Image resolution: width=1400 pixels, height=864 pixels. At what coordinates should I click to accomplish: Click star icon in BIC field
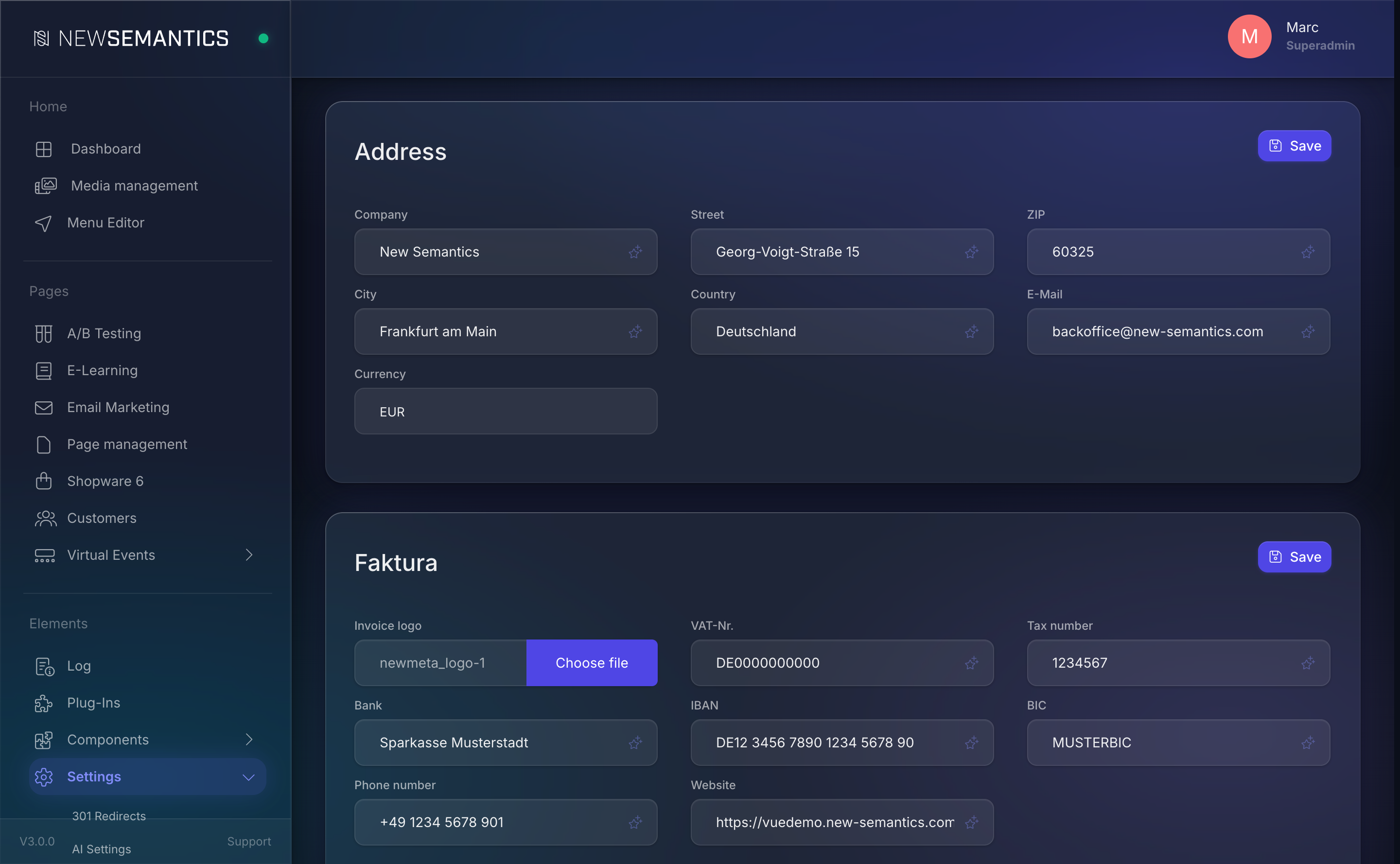pos(1307,743)
